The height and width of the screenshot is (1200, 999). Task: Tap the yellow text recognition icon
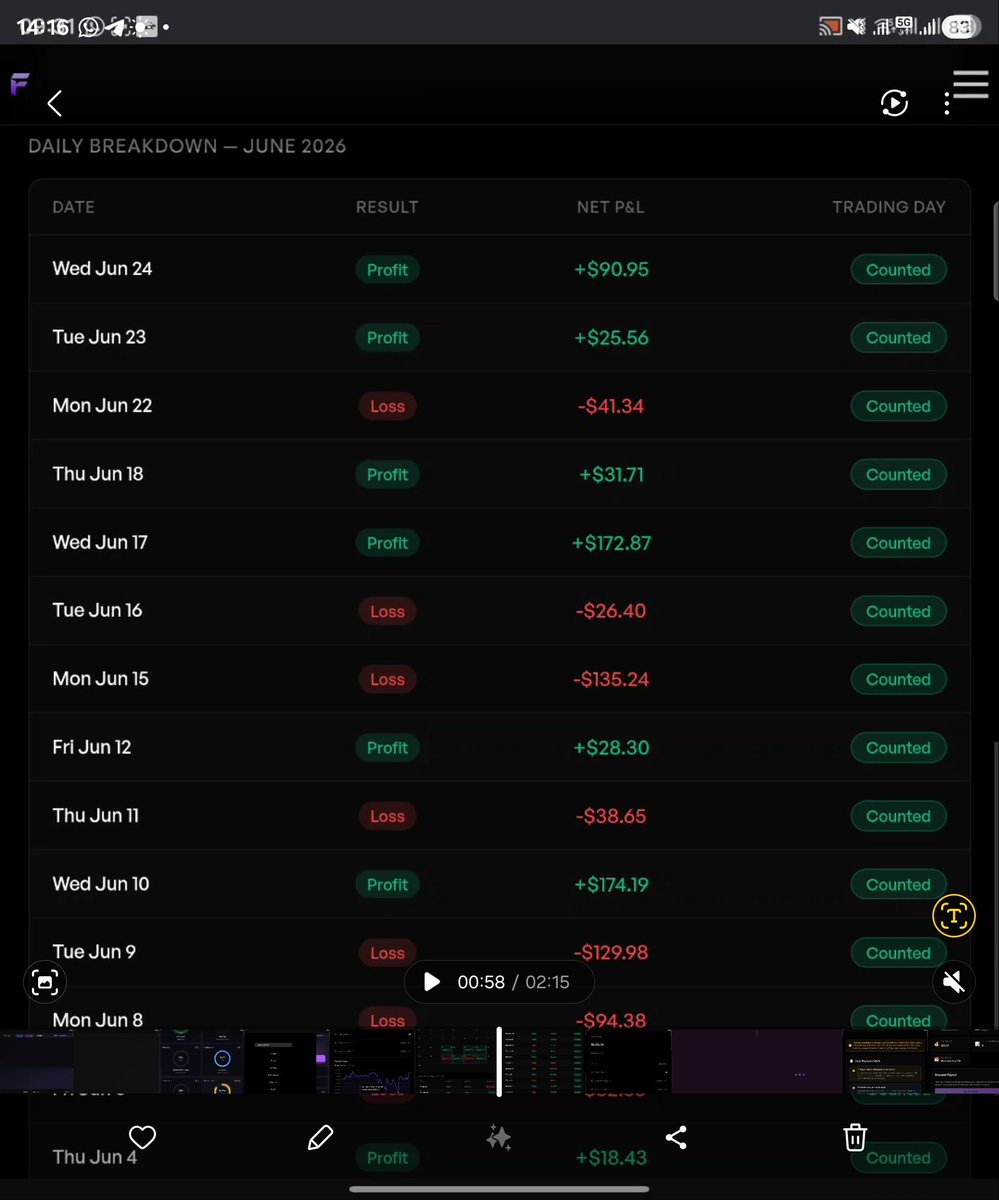pos(953,915)
